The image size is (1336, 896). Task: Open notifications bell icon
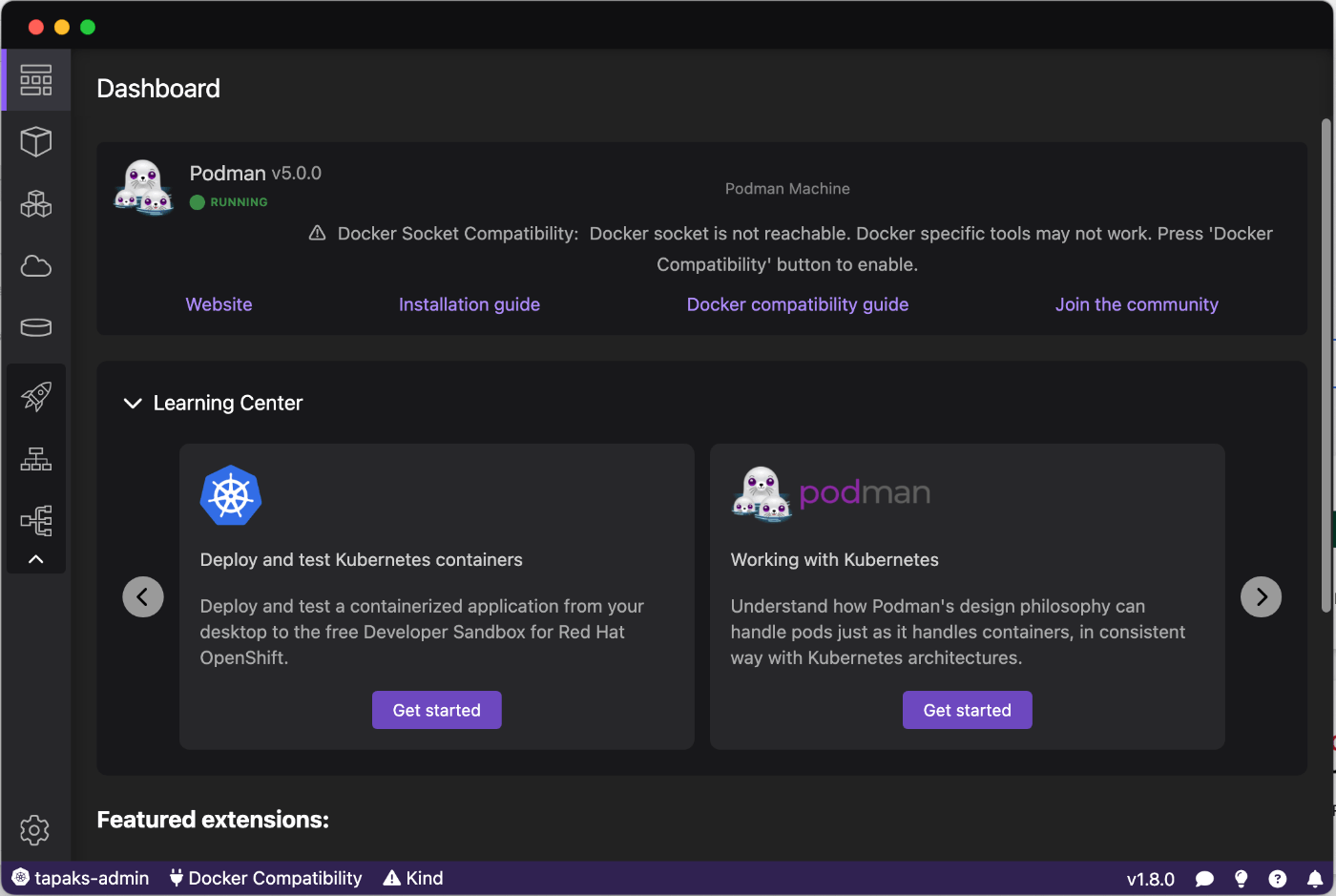point(1315,879)
